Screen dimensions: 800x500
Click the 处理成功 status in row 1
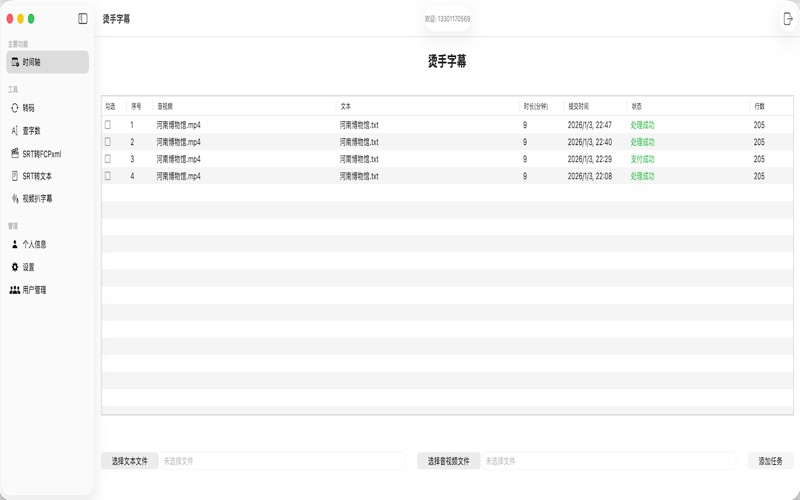click(x=642, y=125)
